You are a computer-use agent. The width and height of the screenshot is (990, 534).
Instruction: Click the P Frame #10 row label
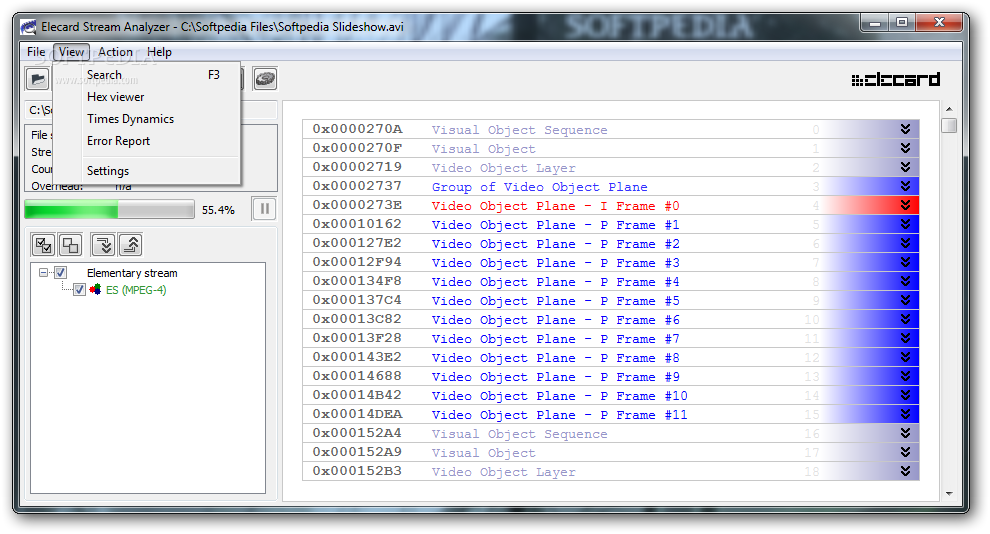tap(560, 396)
